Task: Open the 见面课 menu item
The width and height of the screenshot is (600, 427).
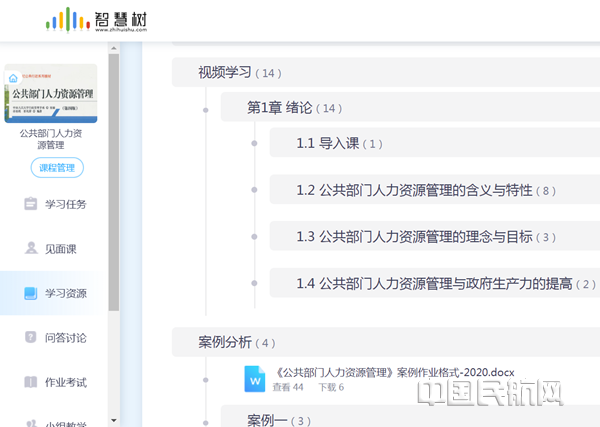Action: click(x=54, y=249)
